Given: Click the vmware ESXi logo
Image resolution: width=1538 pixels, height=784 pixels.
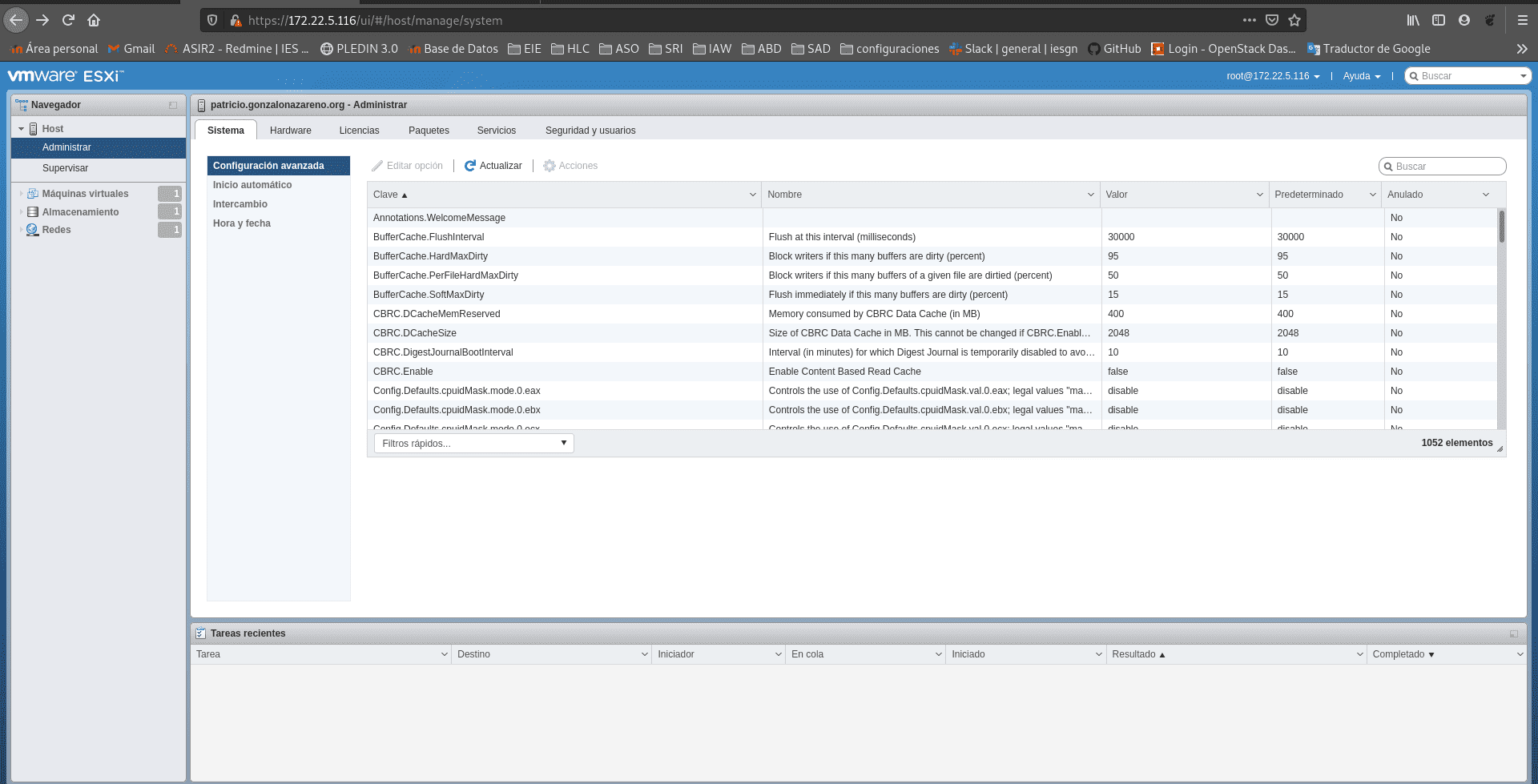Looking at the screenshot, I should coord(66,76).
